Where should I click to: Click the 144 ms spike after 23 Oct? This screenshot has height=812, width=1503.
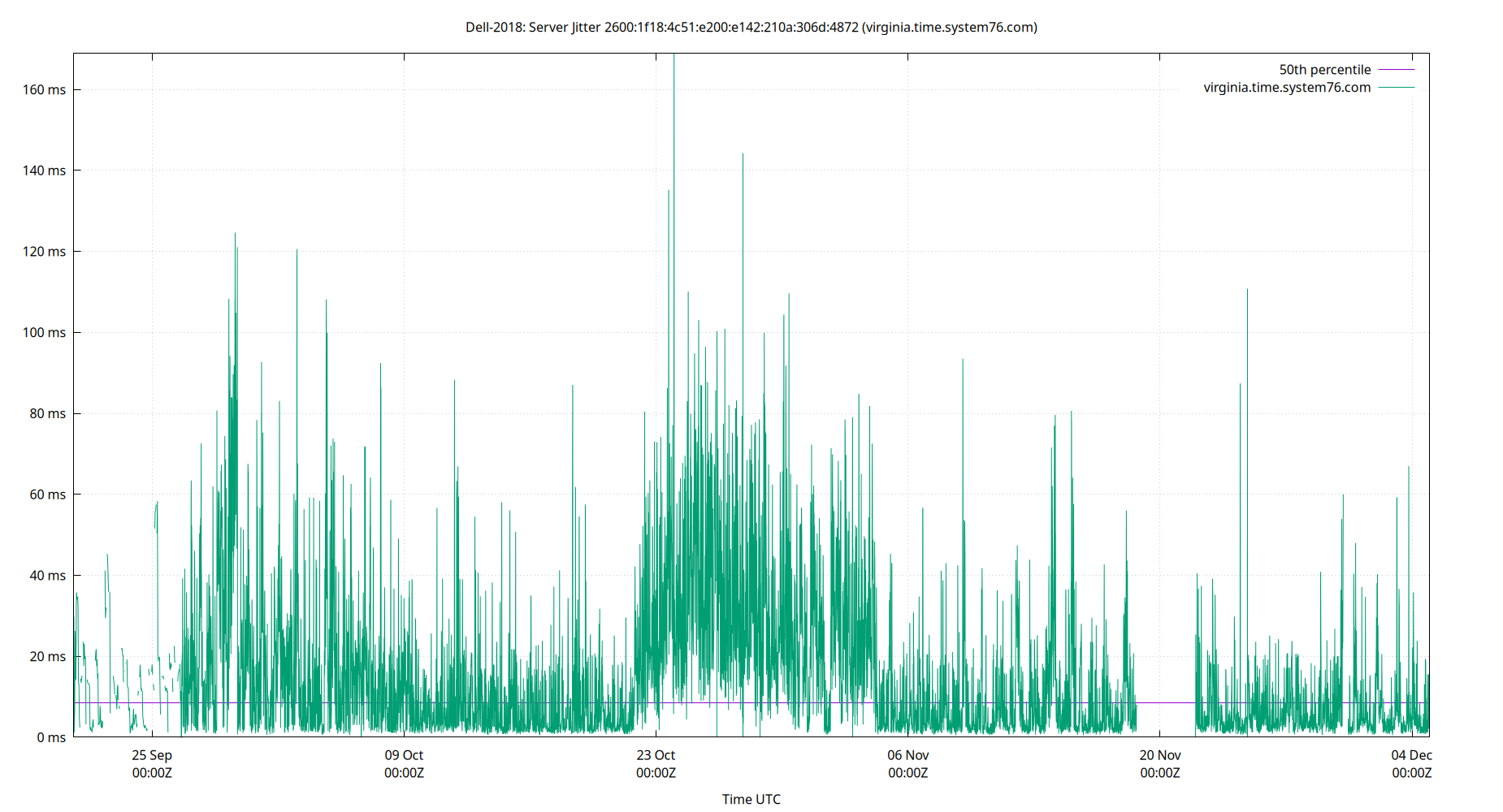click(743, 162)
